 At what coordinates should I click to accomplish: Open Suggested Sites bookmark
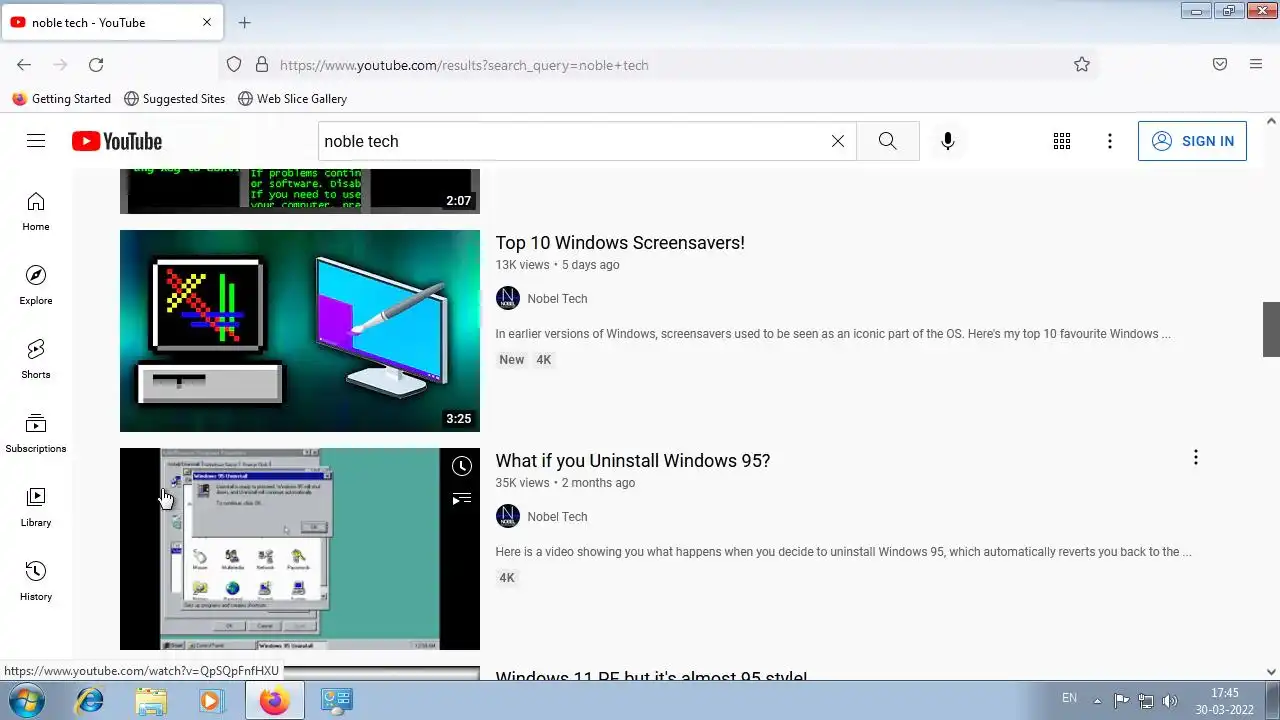(x=174, y=99)
